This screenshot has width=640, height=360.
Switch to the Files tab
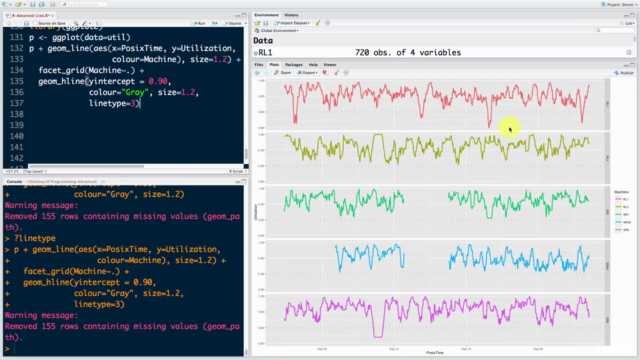(x=259, y=65)
